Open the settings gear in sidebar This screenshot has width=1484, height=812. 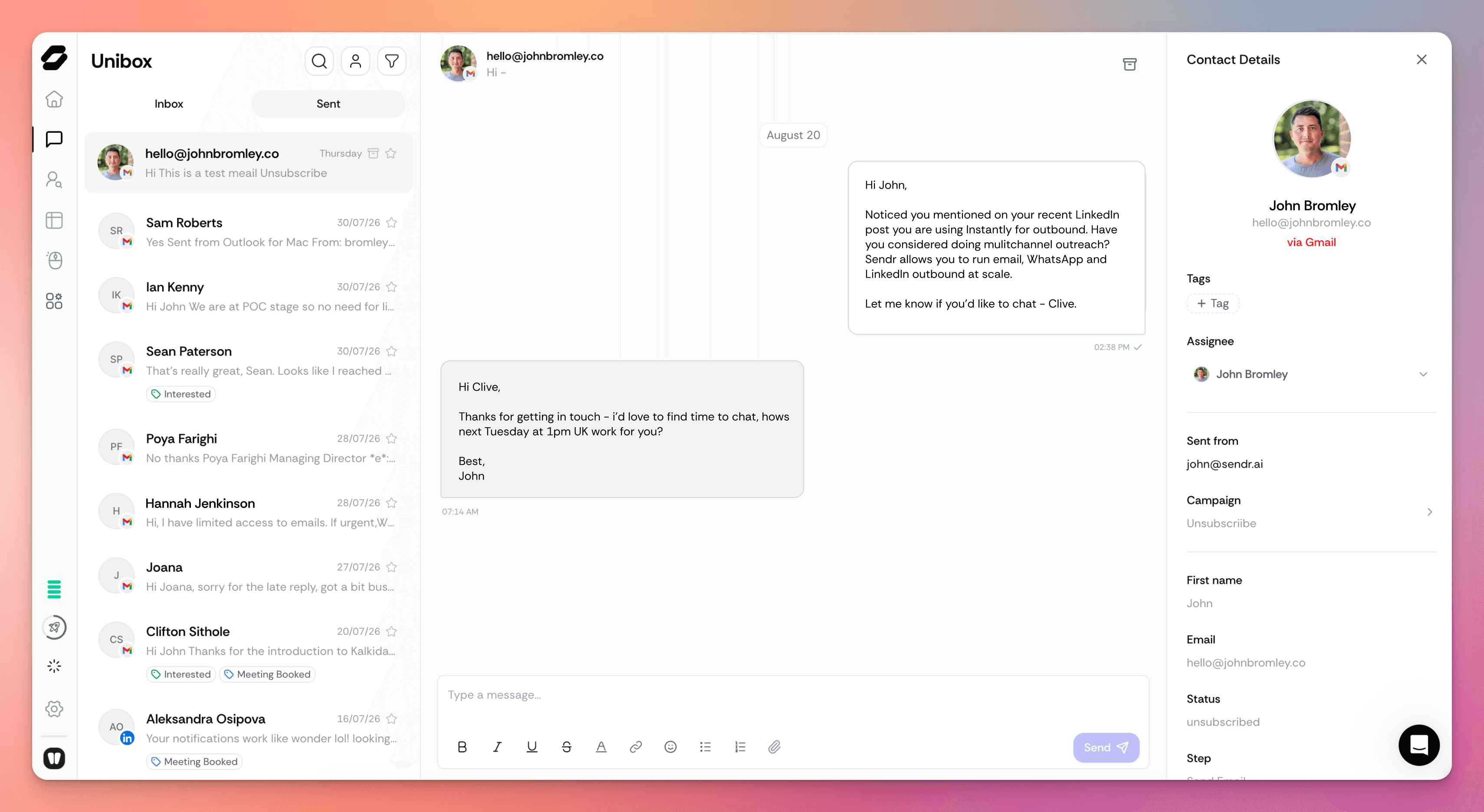(54, 709)
